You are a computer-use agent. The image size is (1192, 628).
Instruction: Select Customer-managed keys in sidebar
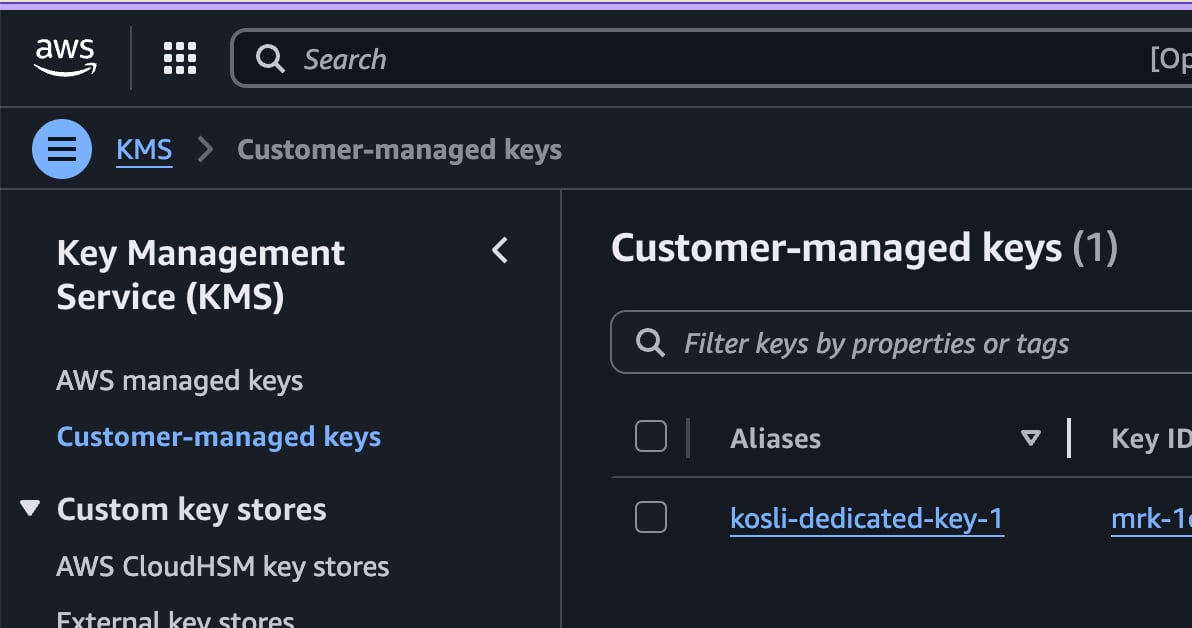[219, 437]
